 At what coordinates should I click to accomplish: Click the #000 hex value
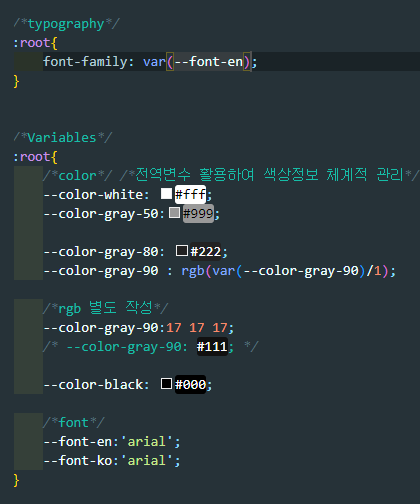190,384
